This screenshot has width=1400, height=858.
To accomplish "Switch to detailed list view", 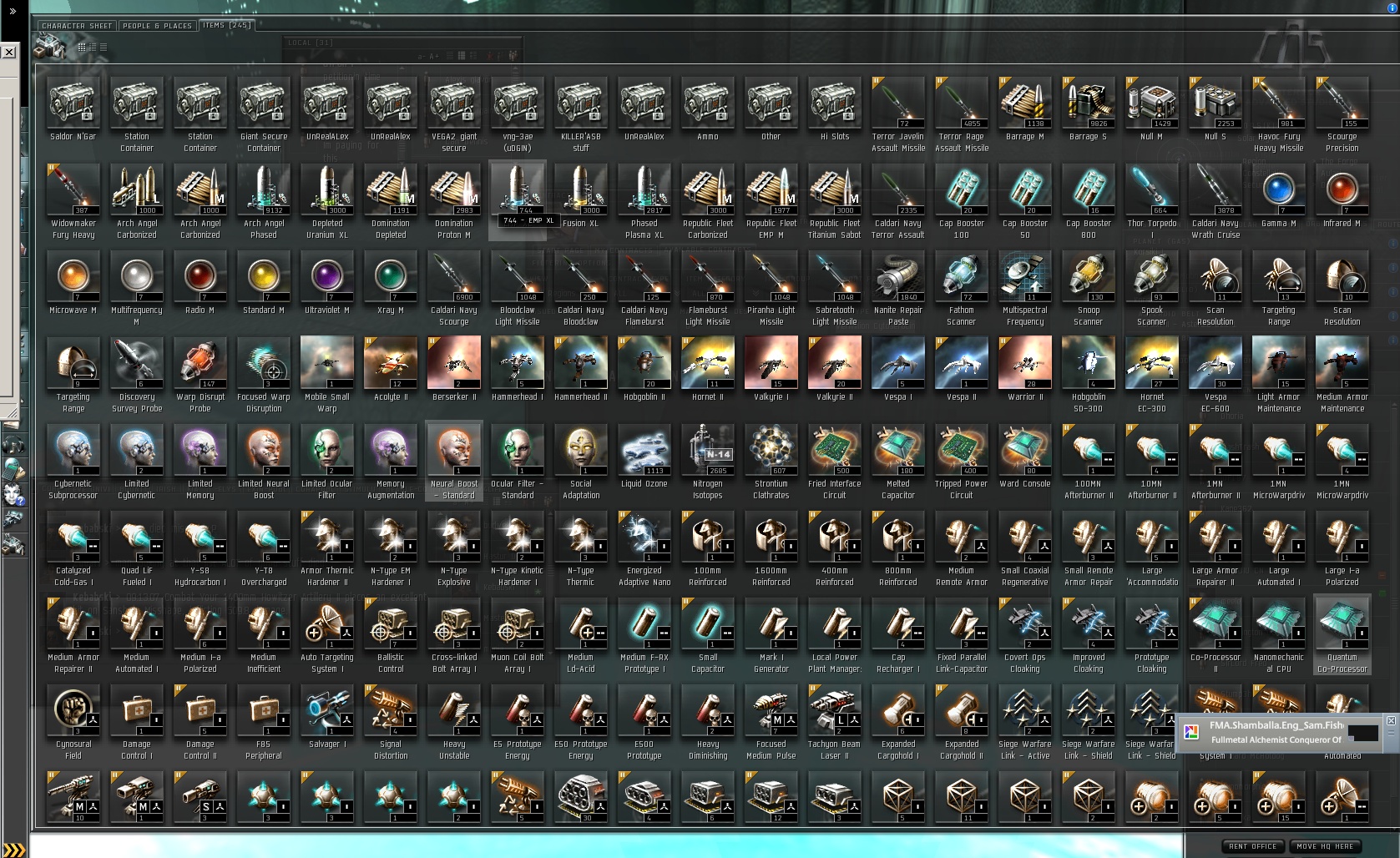I will (x=93, y=48).
